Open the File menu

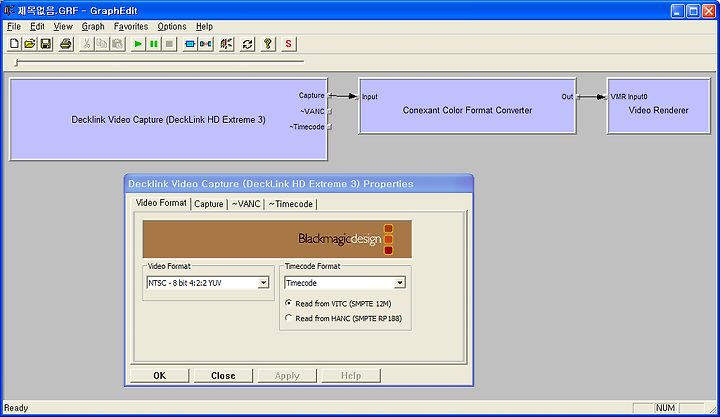coord(14,27)
